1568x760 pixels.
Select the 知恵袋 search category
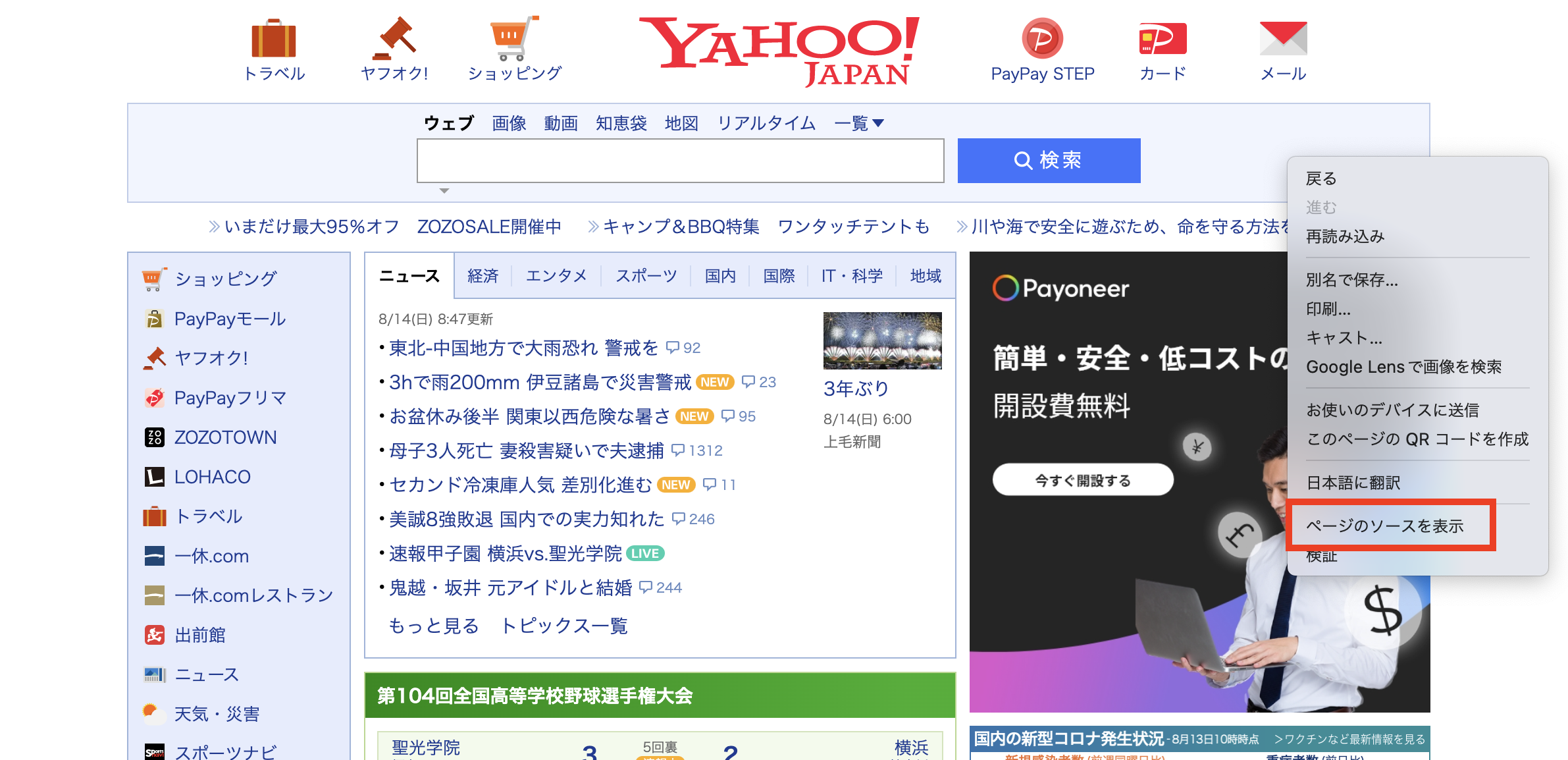[621, 123]
